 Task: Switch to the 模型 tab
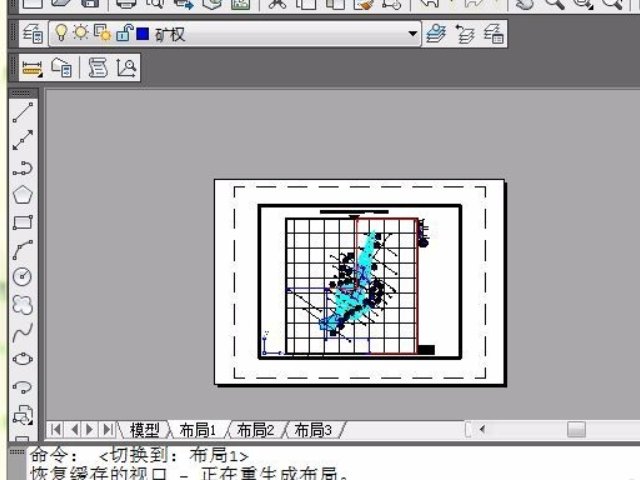144,430
